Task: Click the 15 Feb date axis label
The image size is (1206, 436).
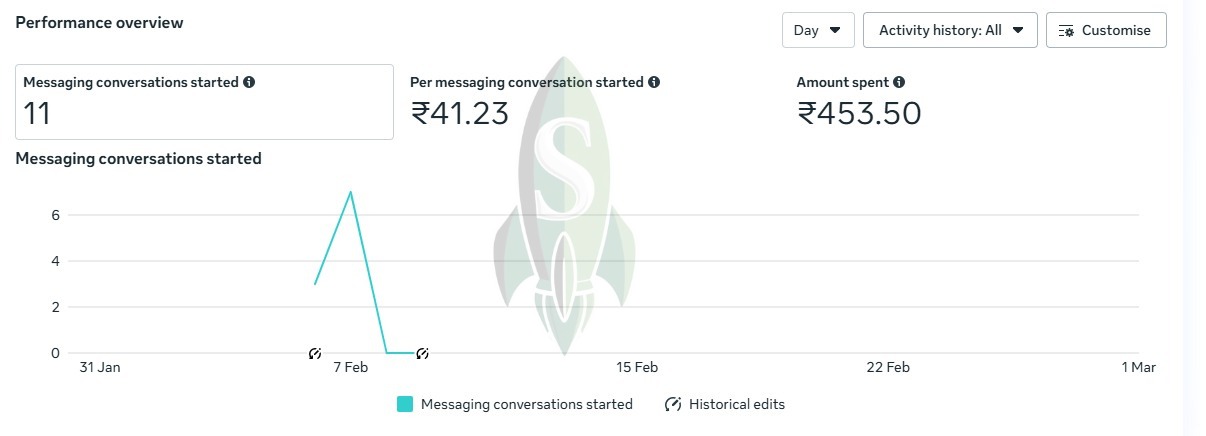Action: [637, 368]
